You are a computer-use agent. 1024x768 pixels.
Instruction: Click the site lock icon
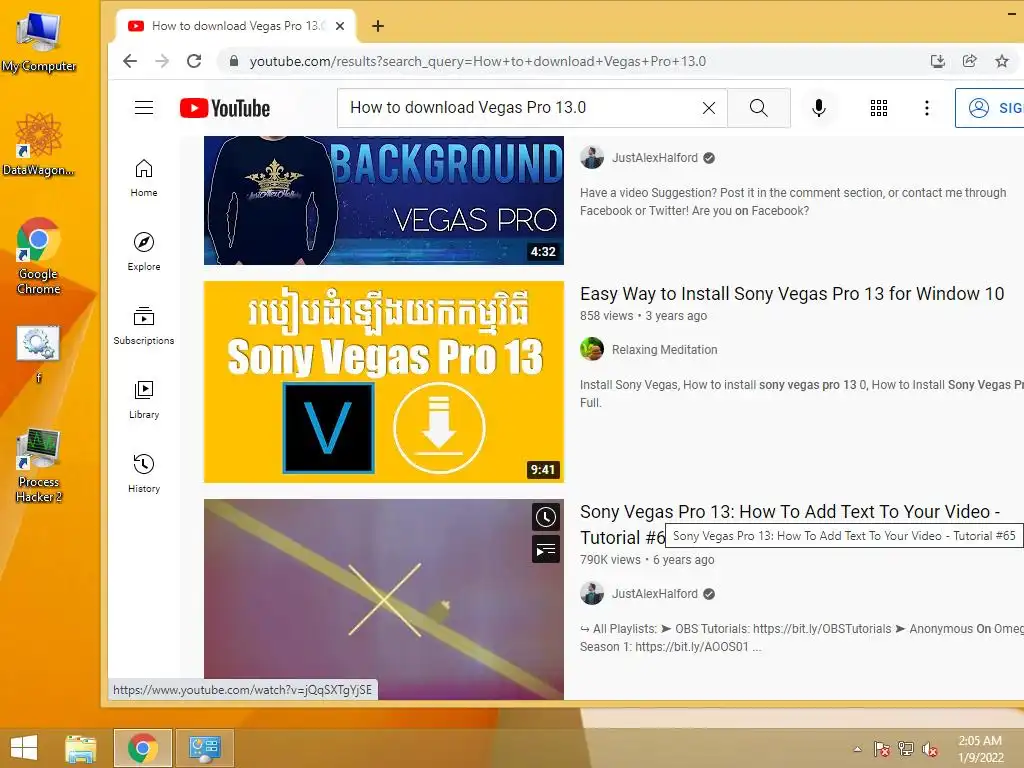click(233, 61)
